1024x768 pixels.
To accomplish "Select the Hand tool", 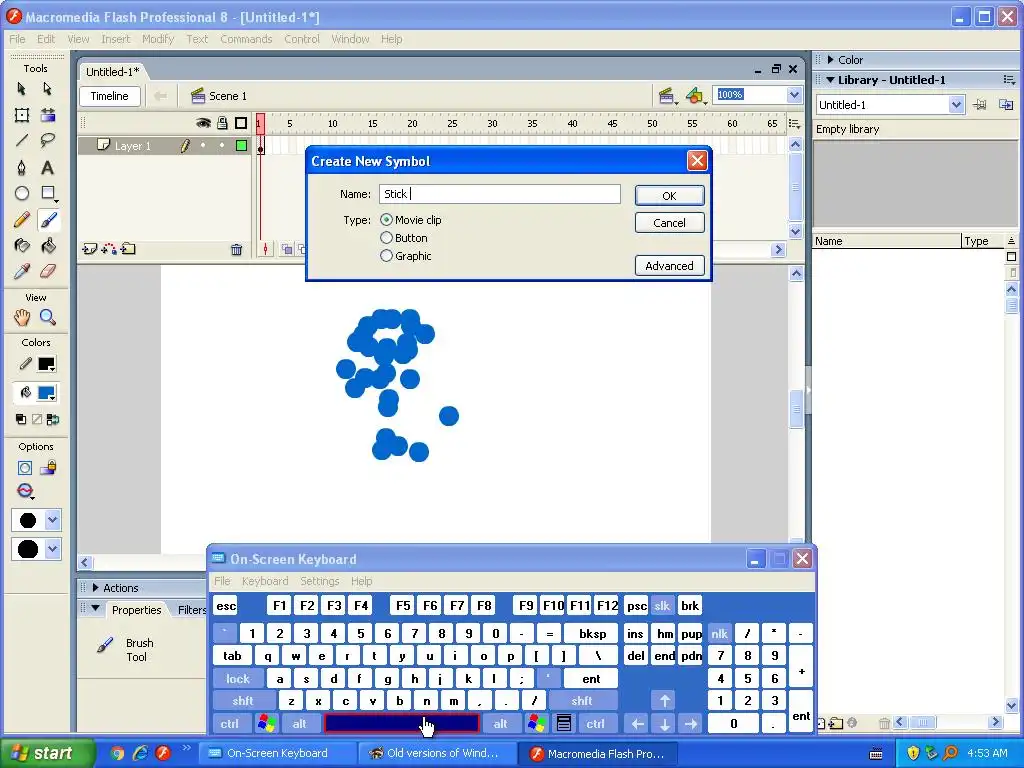I will (x=22, y=318).
